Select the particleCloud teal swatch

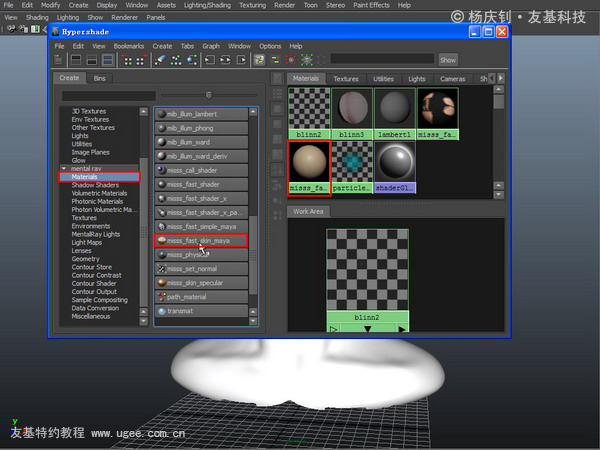(x=352, y=166)
